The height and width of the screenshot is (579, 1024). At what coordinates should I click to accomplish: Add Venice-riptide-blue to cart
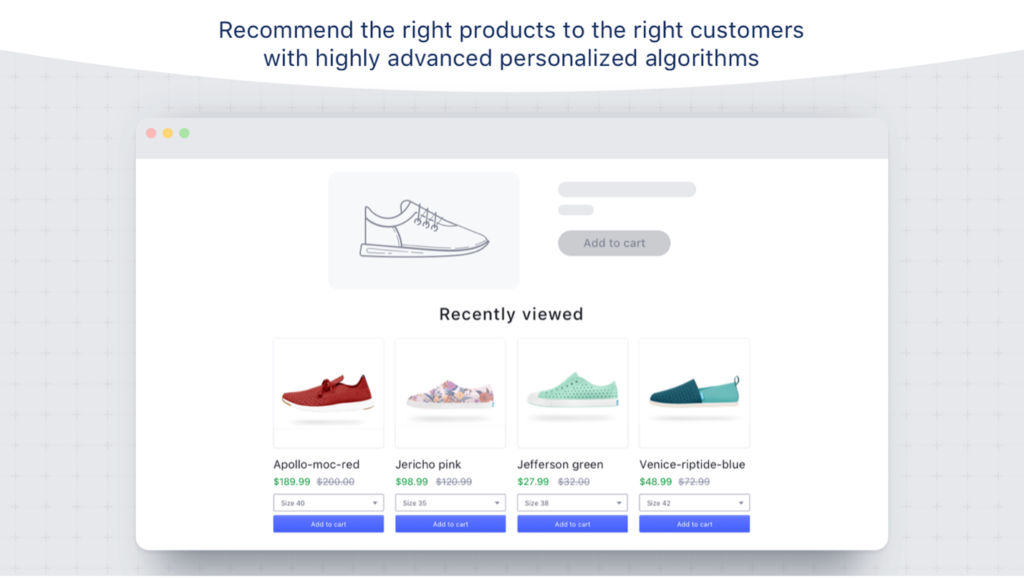pyautogui.click(x=694, y=524)
